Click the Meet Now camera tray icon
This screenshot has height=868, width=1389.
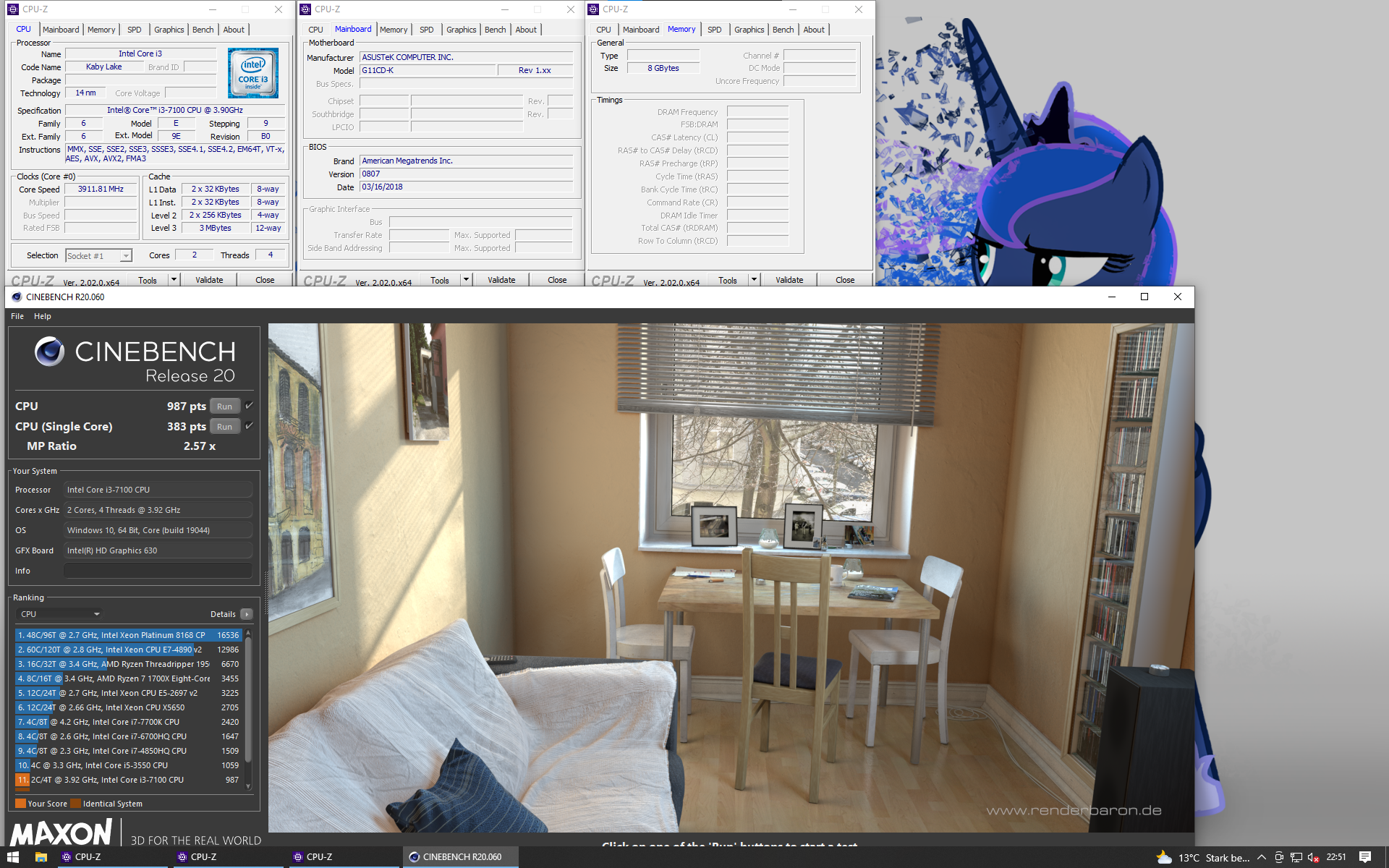[x=1279, y=857]
